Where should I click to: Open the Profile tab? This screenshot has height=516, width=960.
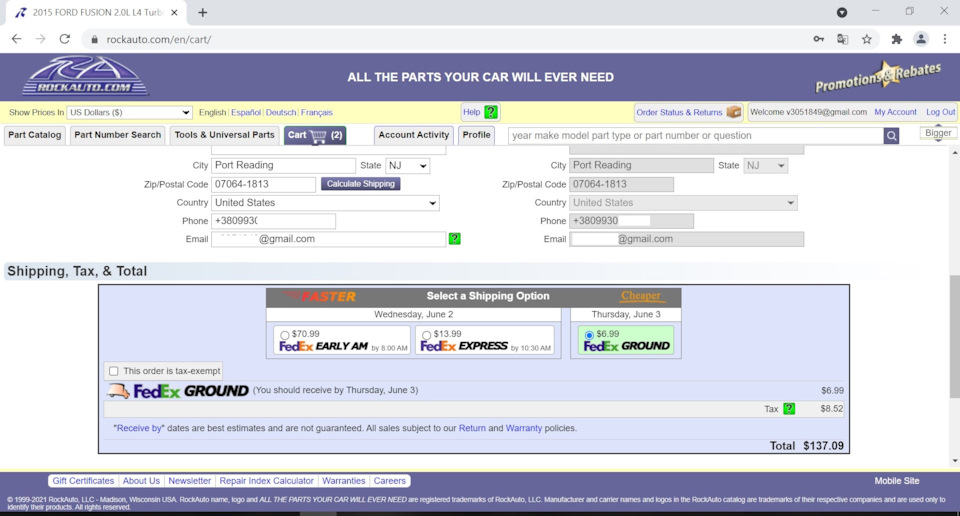(476, 135)
